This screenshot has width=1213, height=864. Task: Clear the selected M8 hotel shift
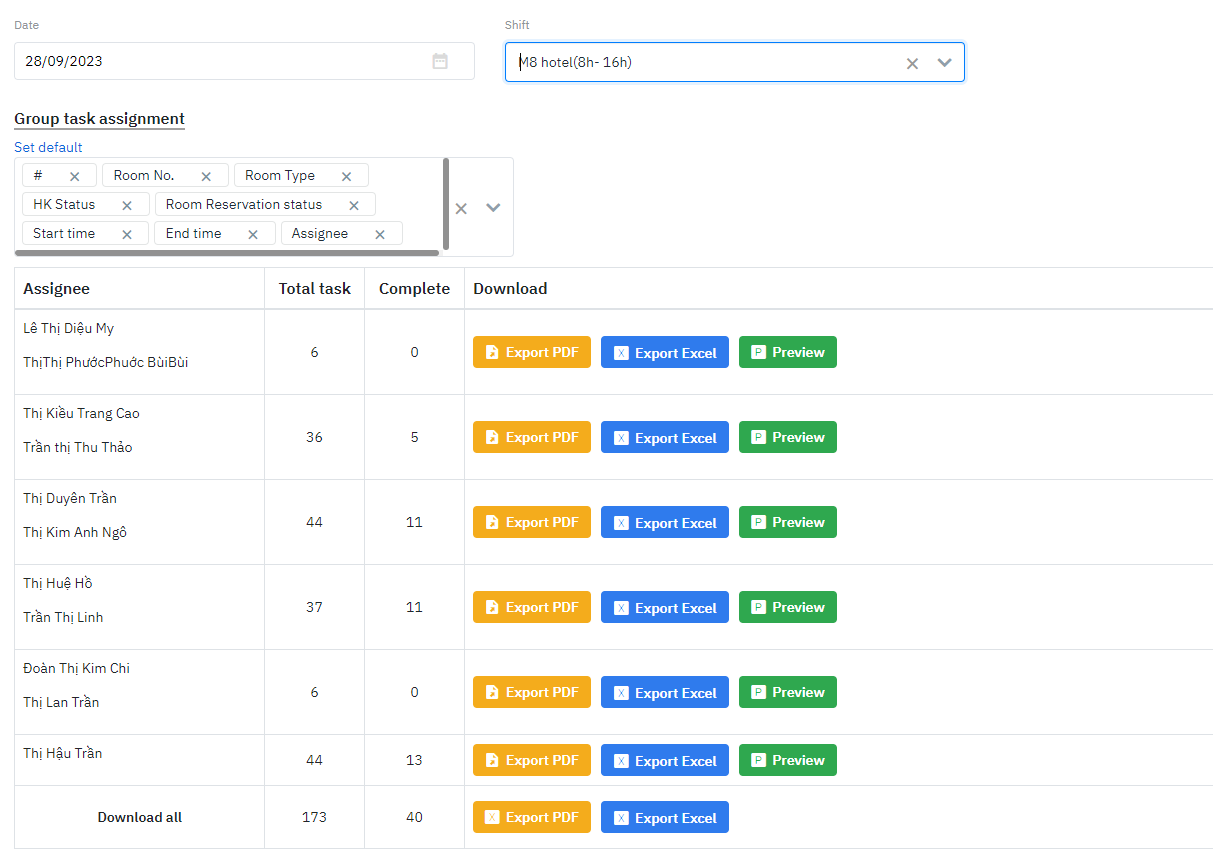point(912,63)
